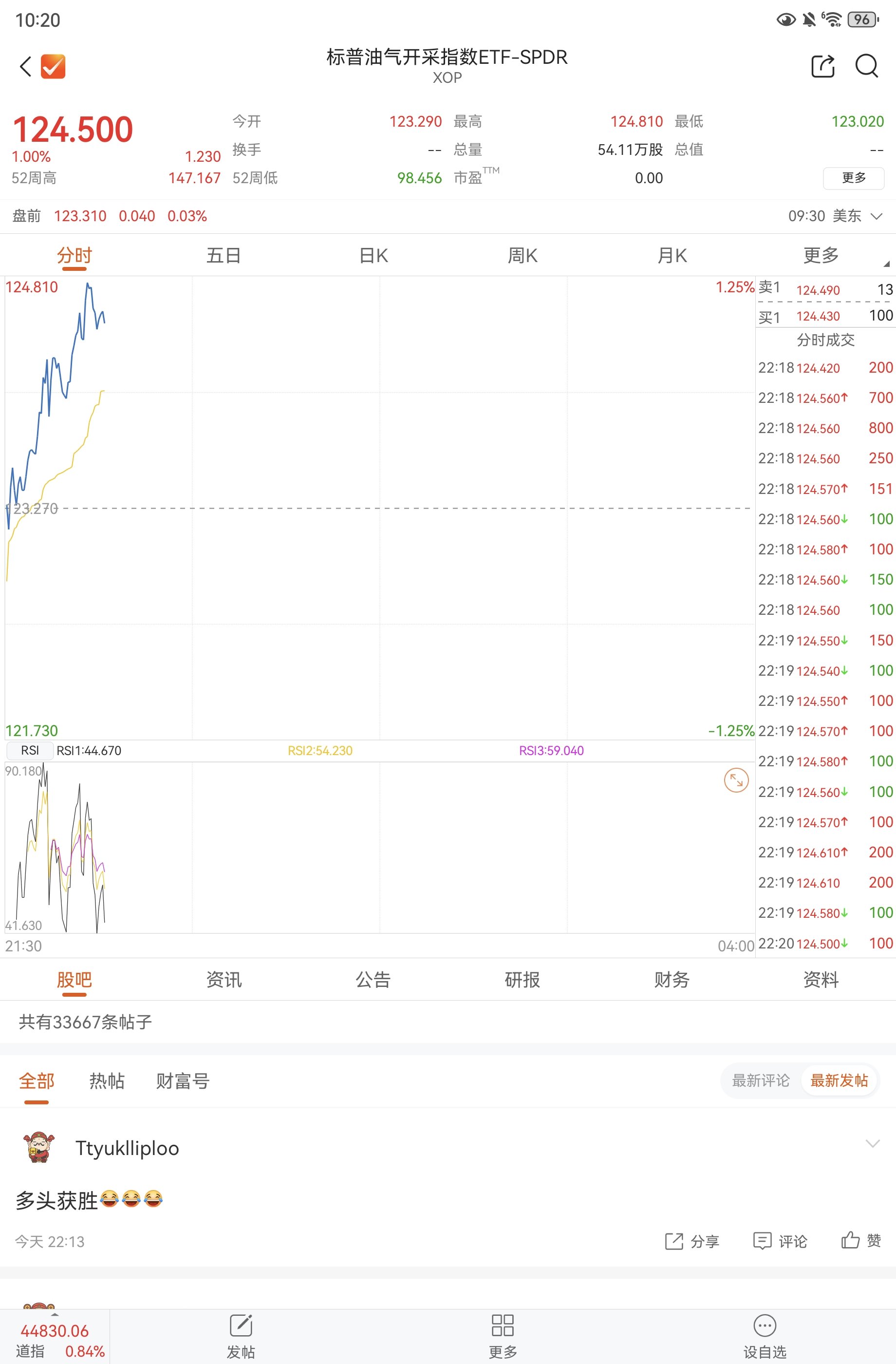Switch to the 周K chart tab
This screenshot has height=1364, width=896.
point(523,256)
